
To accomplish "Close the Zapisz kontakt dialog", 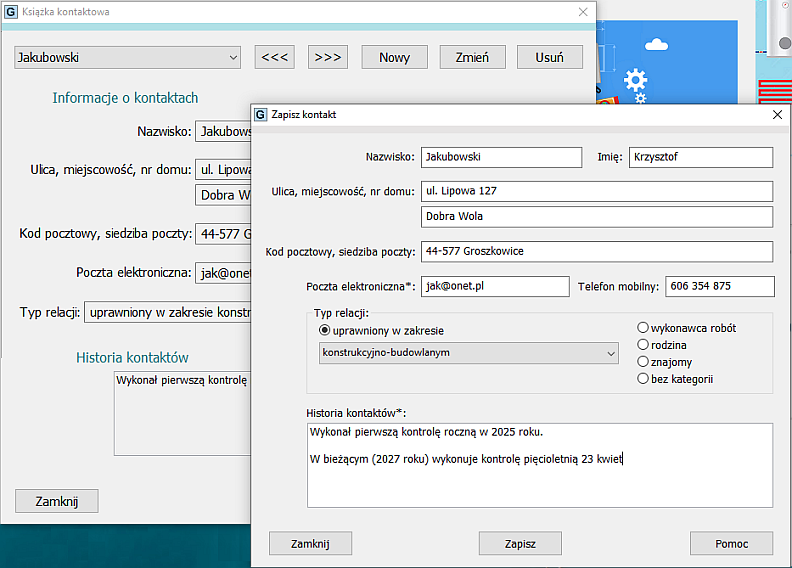I will pos(777,115).
